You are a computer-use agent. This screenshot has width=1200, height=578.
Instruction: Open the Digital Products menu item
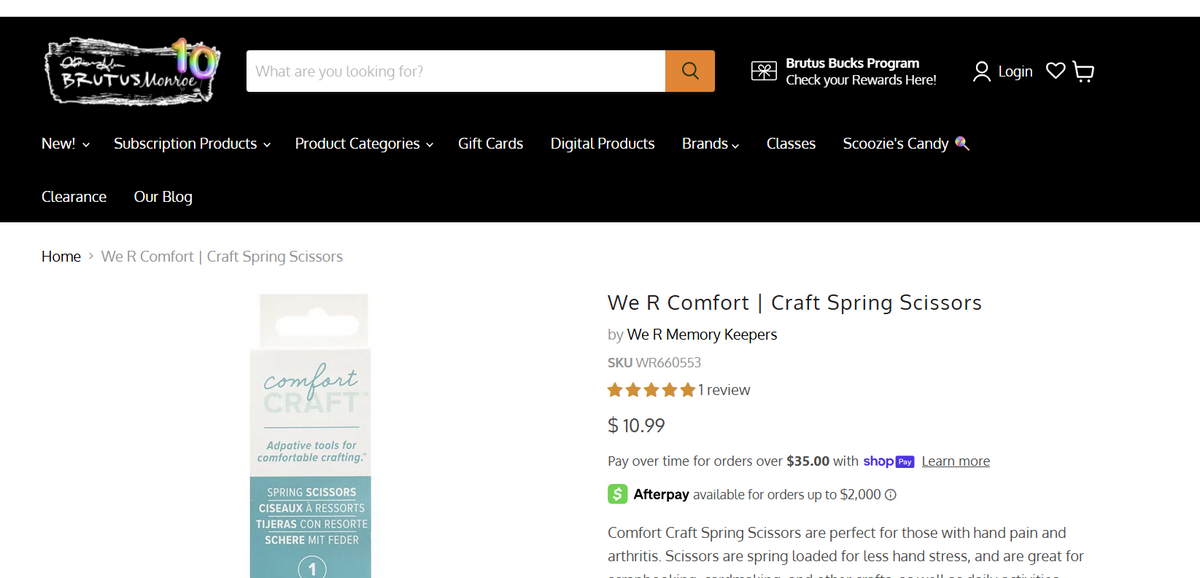tap(602, 144)
